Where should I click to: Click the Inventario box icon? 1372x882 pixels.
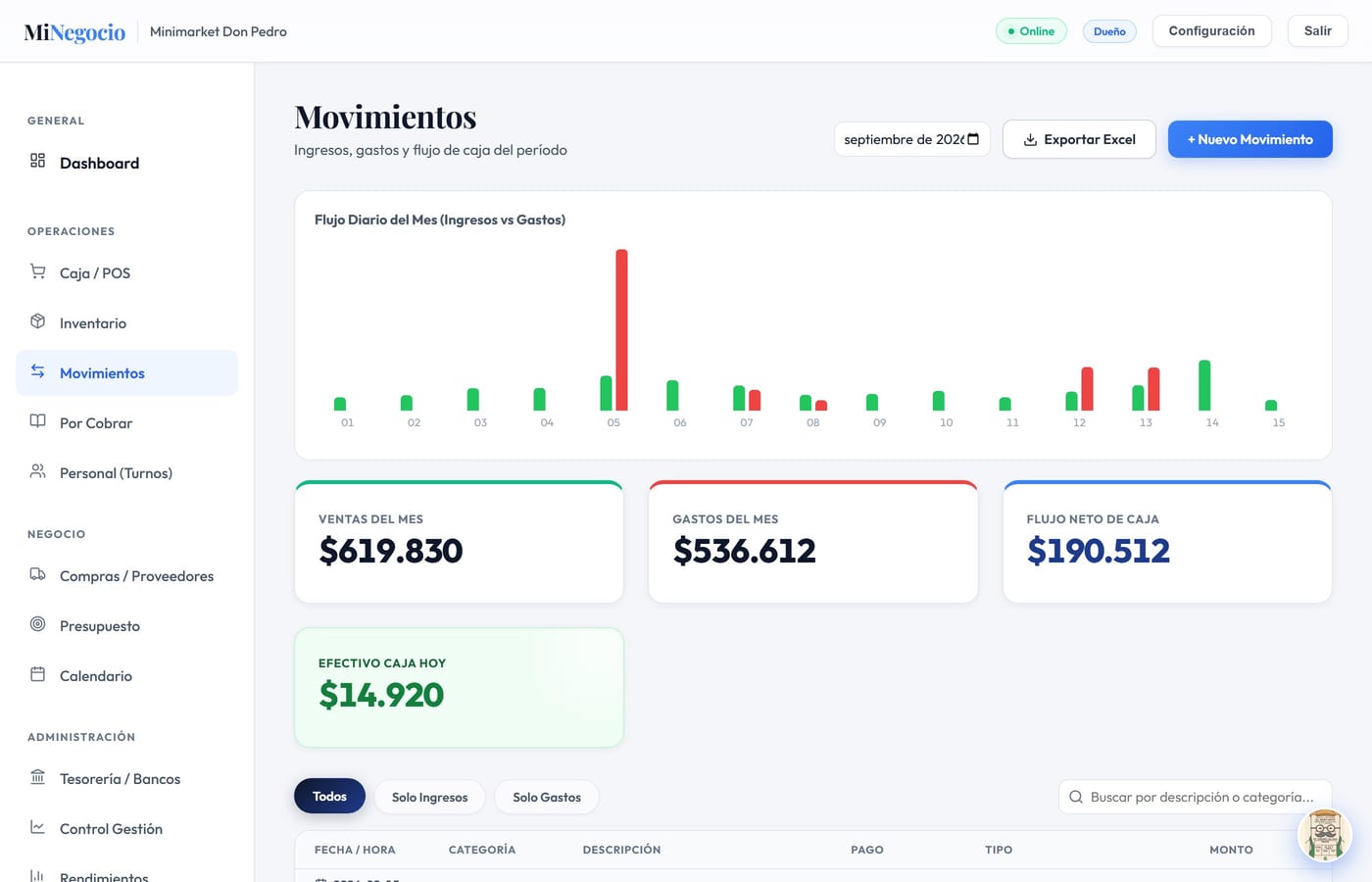coord(37,321)
